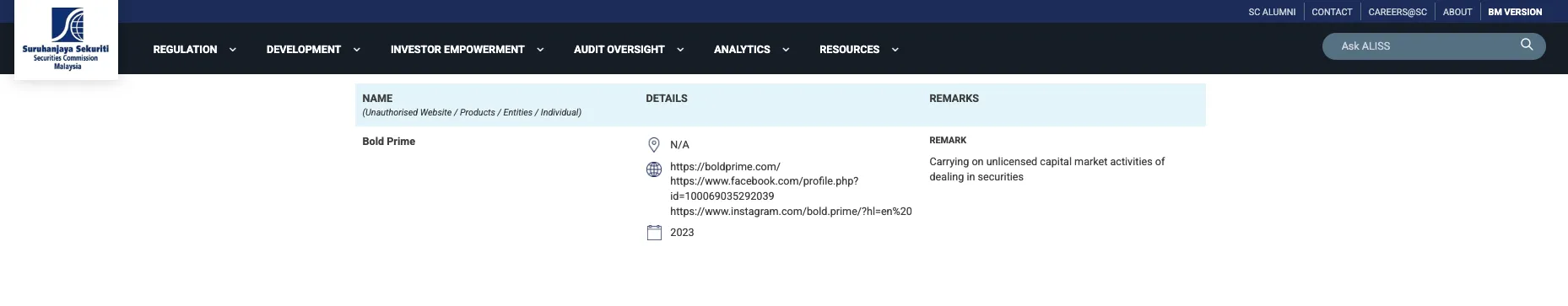
Task: Click the Unauthorised Website / Products subheading
Action: 472,113
